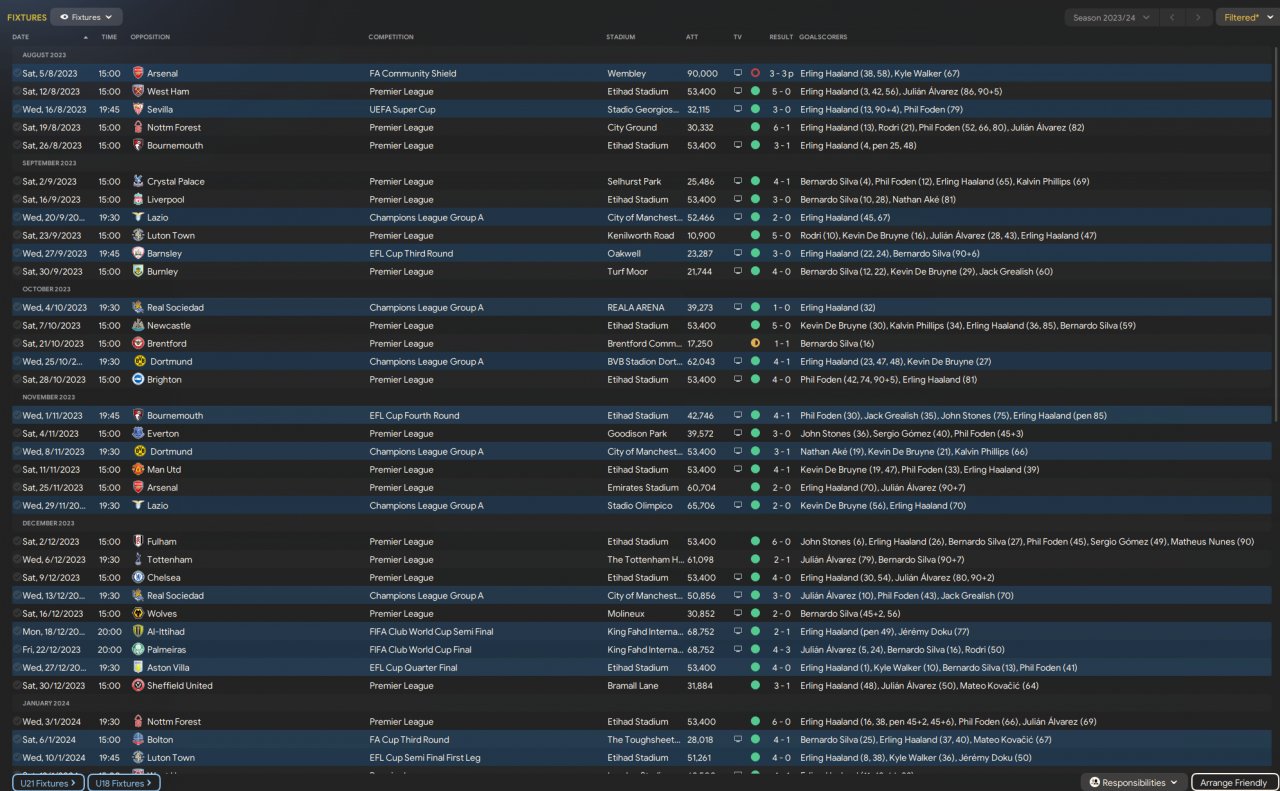The height and width of the screenshot is (791, 1280).
Task: Click the 'Wembley' stadium text
Action: [627, 73]
